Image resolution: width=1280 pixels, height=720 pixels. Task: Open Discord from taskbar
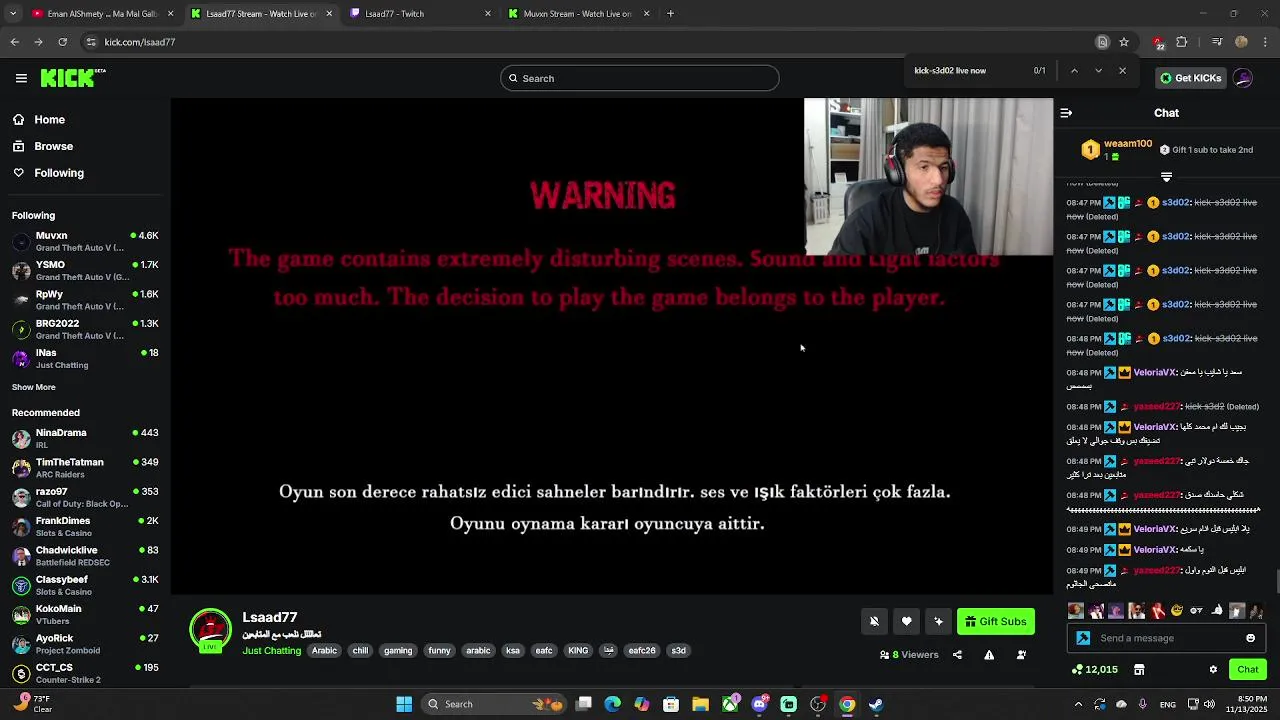(x=759, y=704)
